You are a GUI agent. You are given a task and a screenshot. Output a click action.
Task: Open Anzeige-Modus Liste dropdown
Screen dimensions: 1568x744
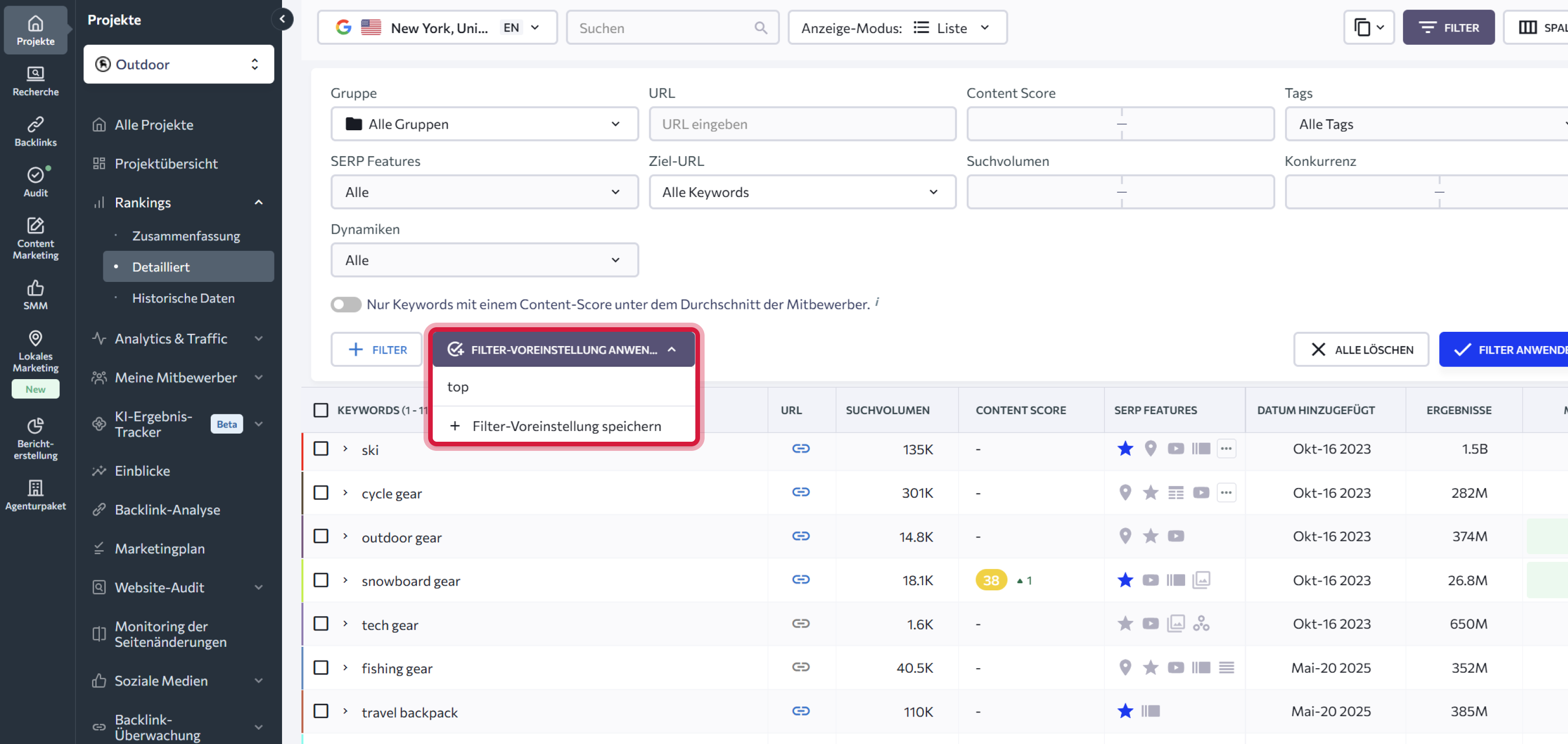(897, 27)
